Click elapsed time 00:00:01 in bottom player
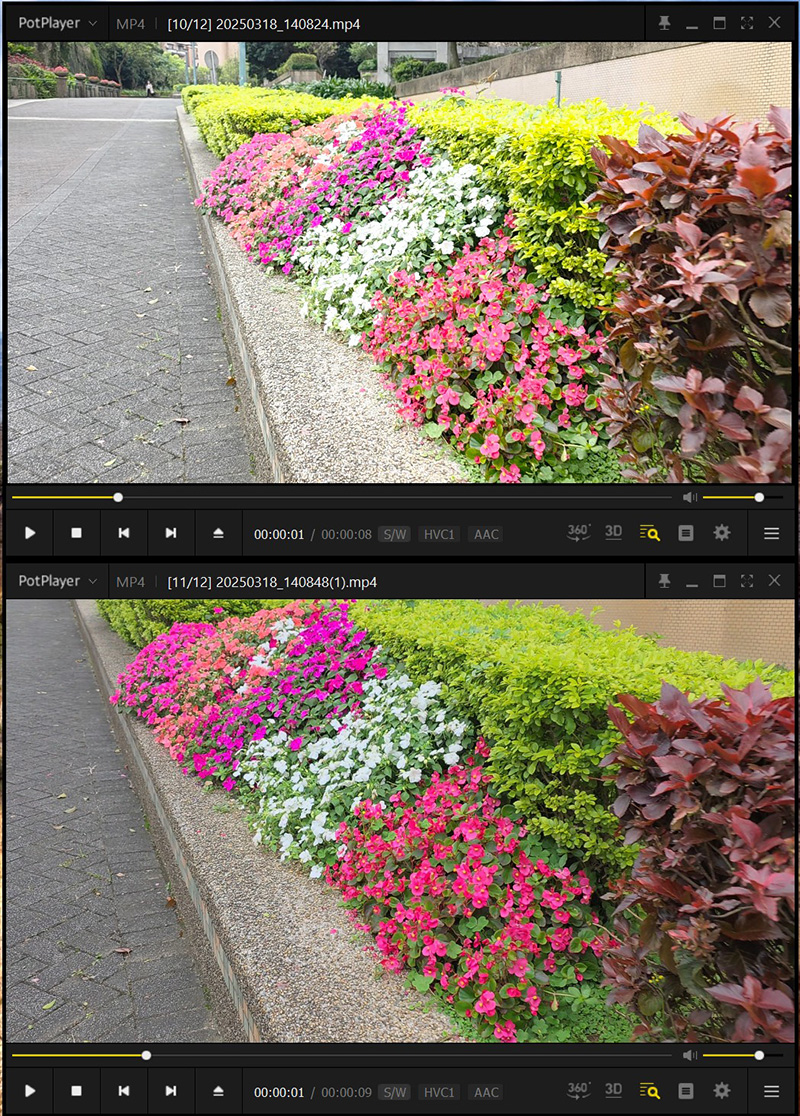The image size is (800, 1116). [279, 1093]
